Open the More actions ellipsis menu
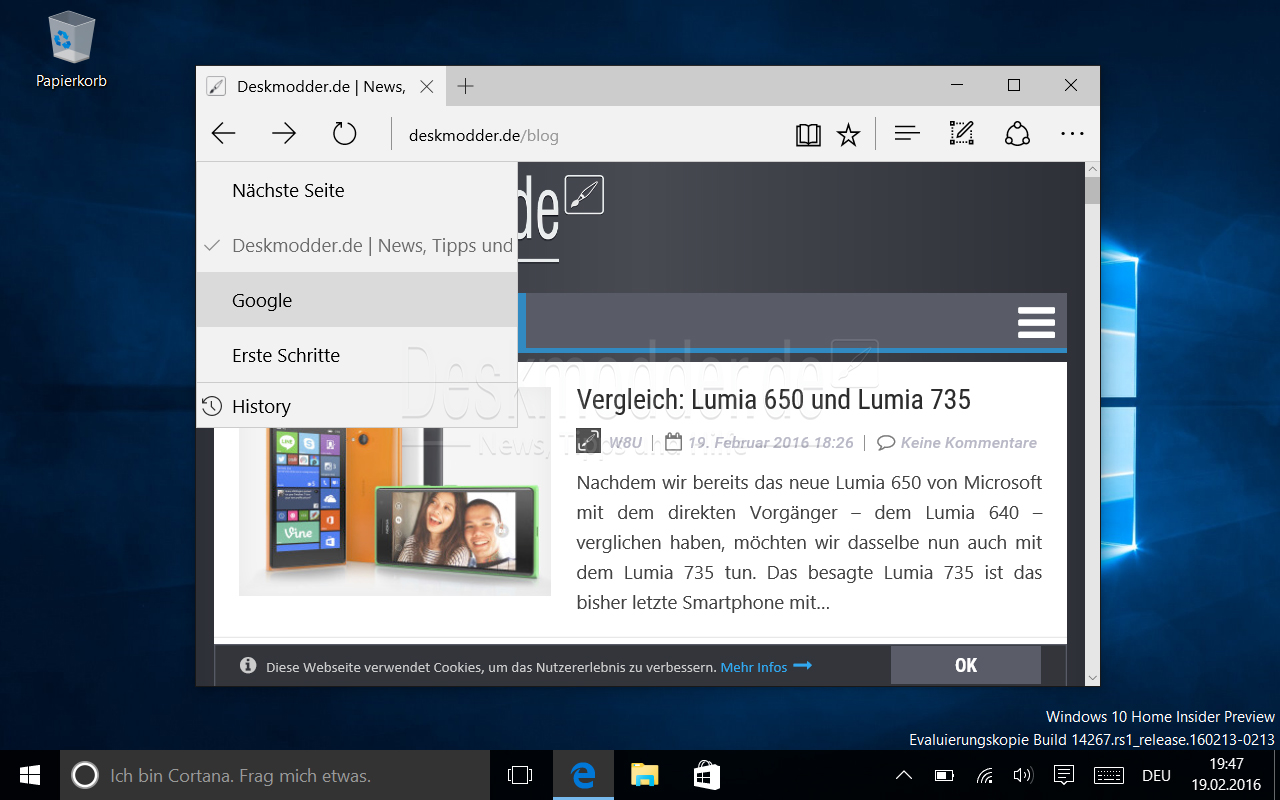Image resolution: width=1280 pixels, height=800 pixels. click(1072, 134)
